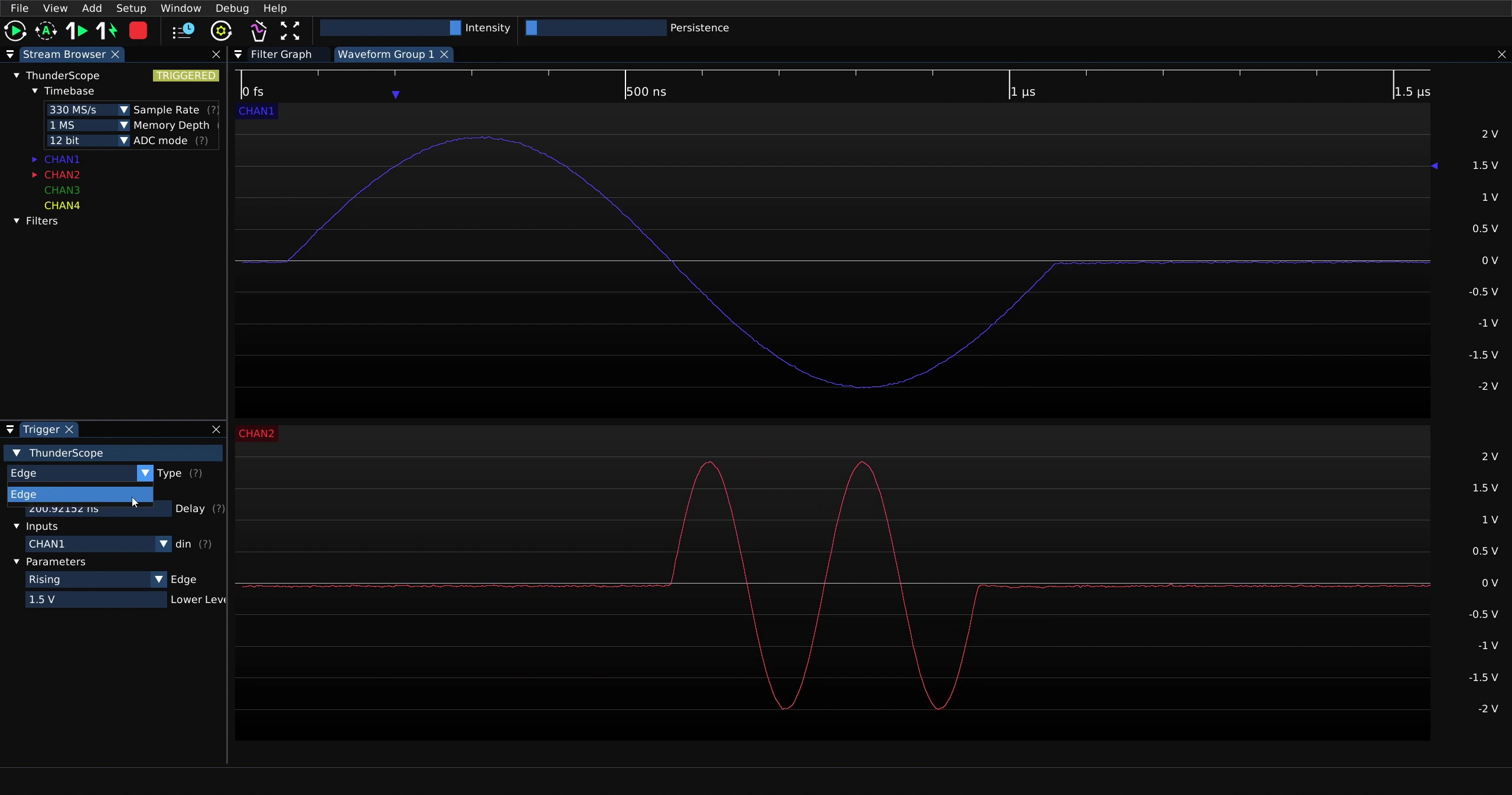
Task: Stop acquisition with the red square button
Action: [138, 31]
